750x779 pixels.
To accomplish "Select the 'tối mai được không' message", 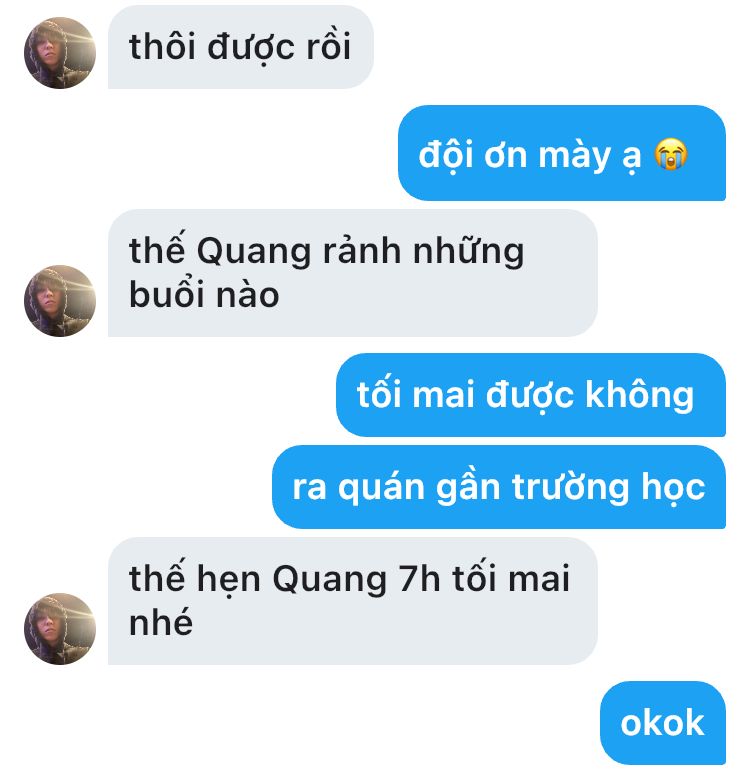I will pos(531,395).
